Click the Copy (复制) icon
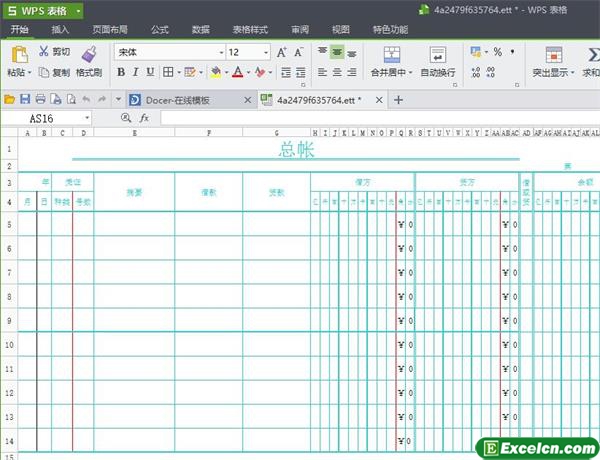 pyautogui.click(x=44, y=72)
